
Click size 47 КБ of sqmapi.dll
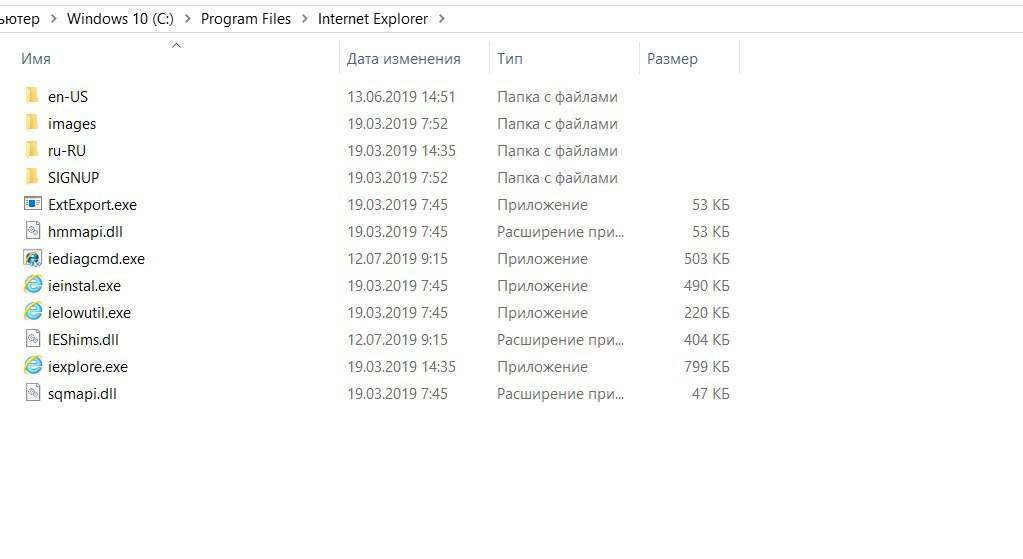[x=710, y=394]
